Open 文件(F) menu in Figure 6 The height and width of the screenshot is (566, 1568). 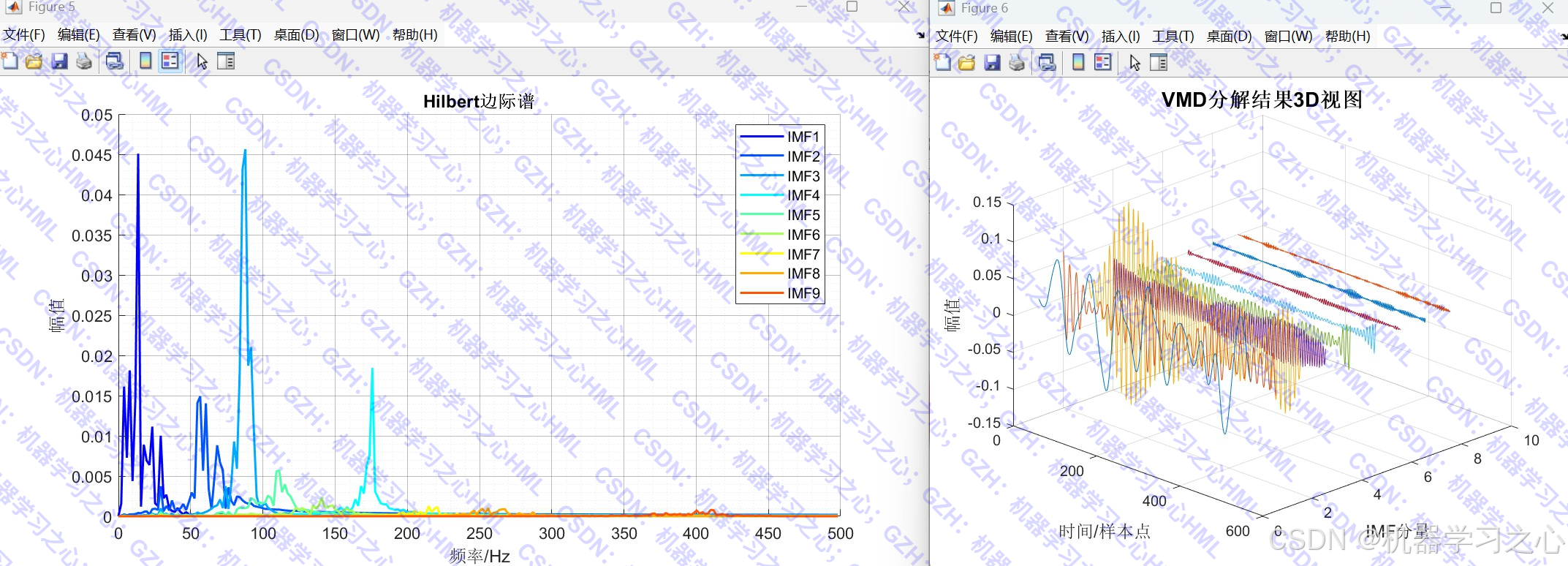tap(957, 36)
